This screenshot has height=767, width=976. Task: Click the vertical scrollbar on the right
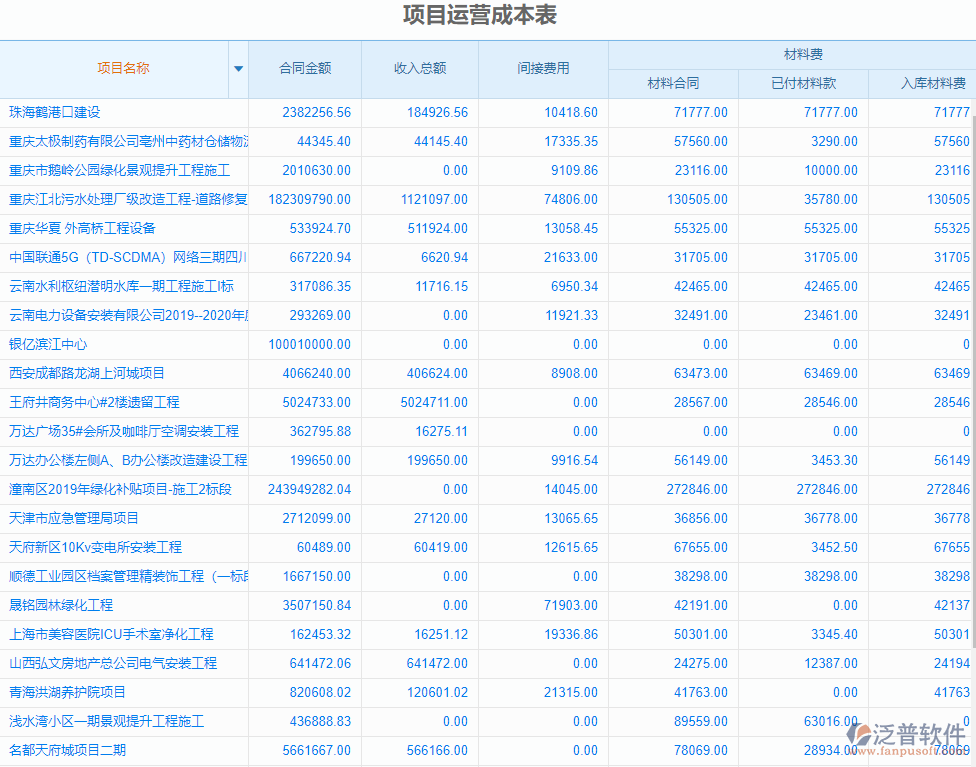(x=971, y=300)
